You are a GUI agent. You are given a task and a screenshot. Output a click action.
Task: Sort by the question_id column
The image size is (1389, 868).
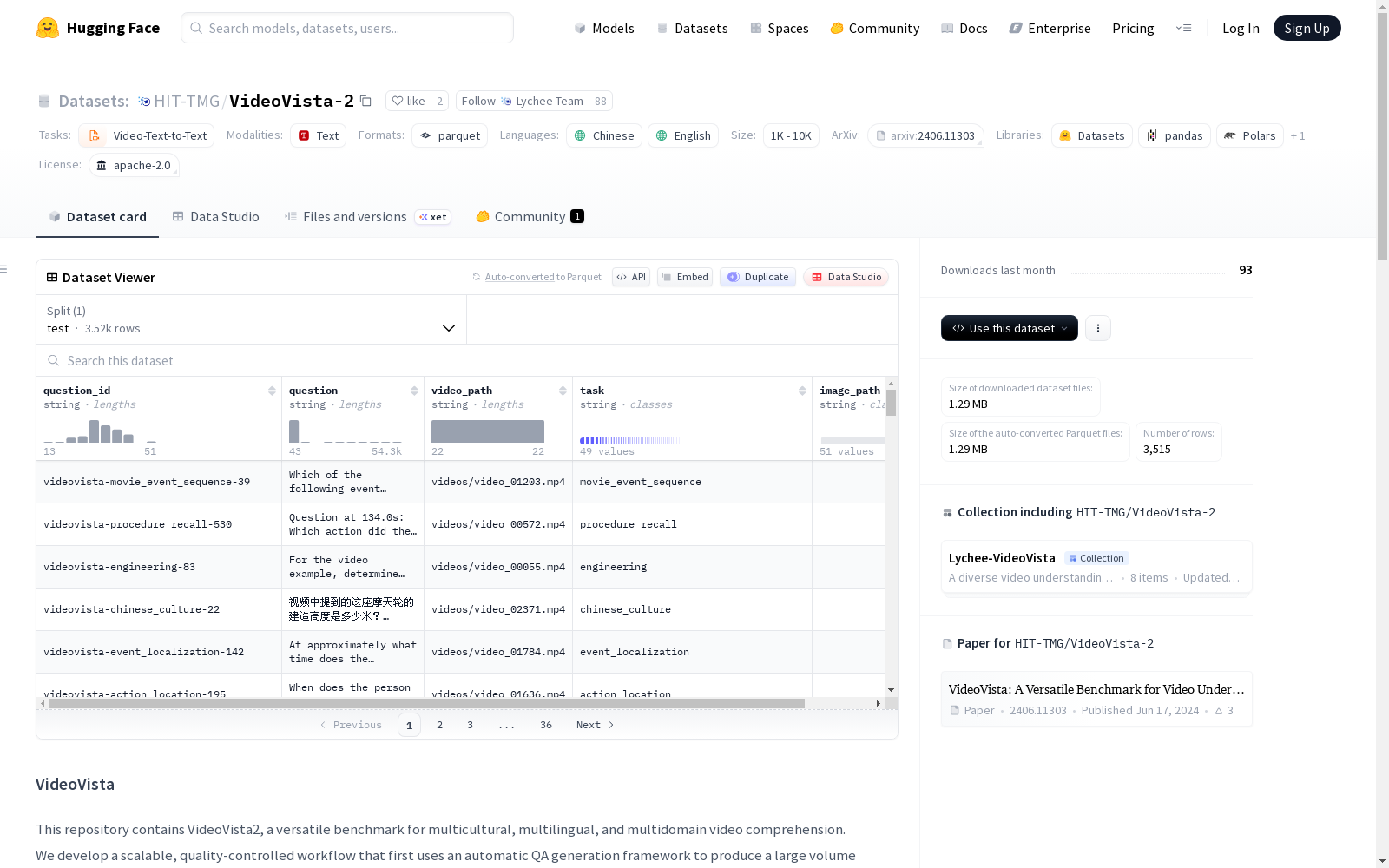point(272,391)
